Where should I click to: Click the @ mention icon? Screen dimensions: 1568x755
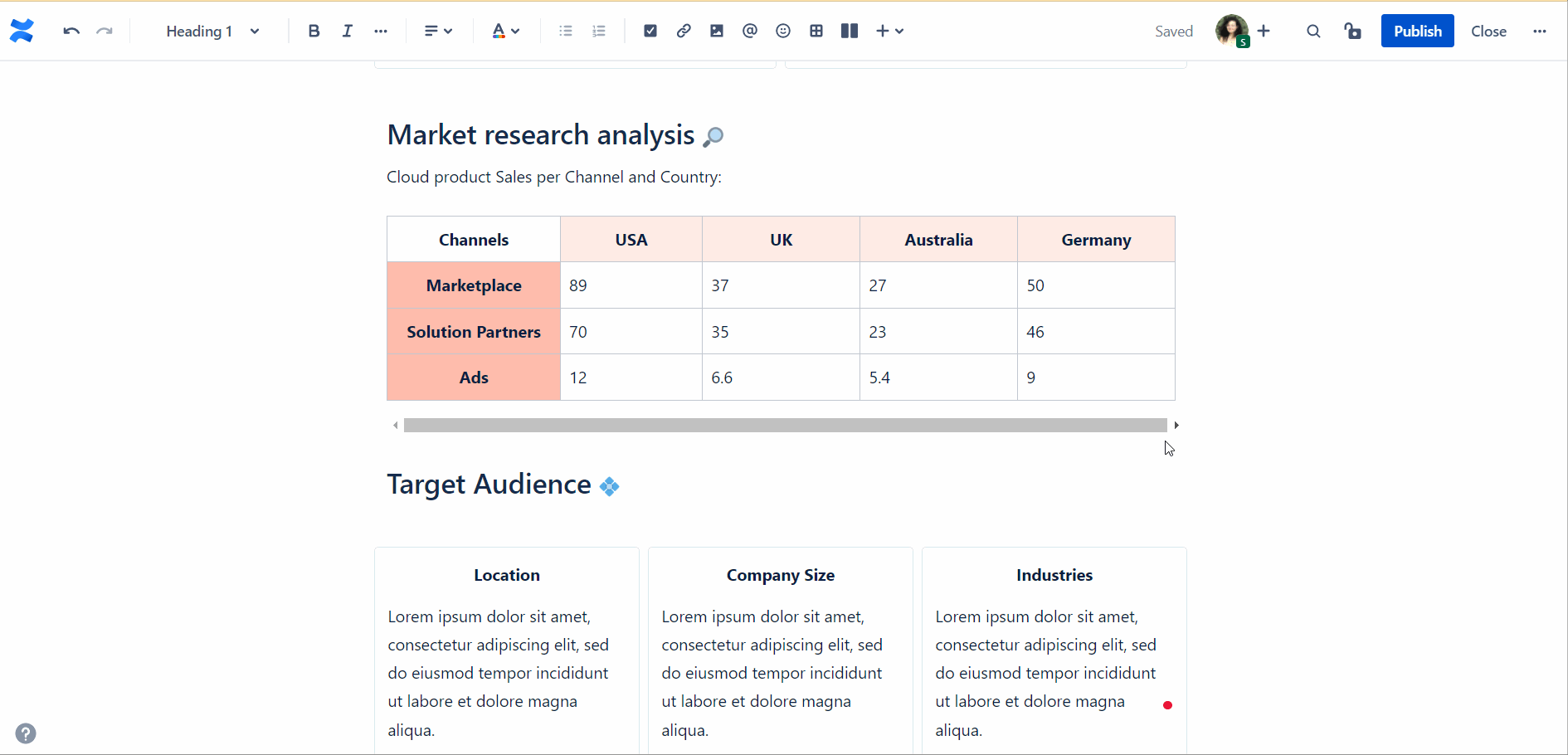[750, 32]
